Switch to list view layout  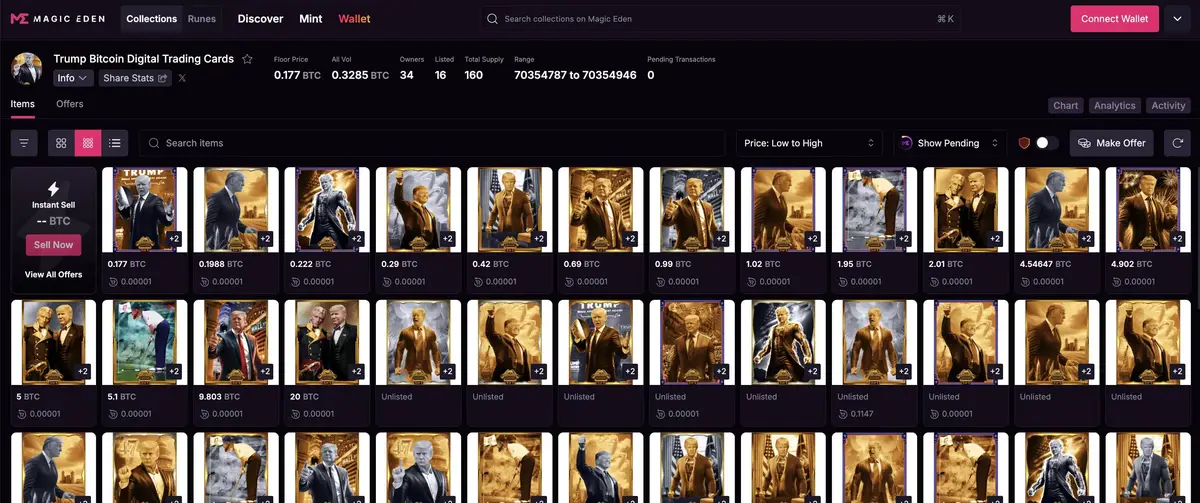click(115, 143)
